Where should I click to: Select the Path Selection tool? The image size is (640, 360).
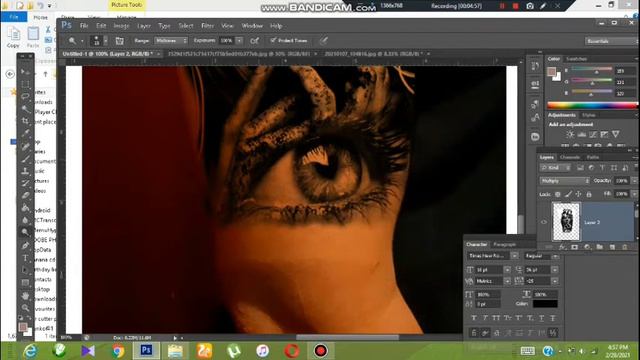click(25, 270)
